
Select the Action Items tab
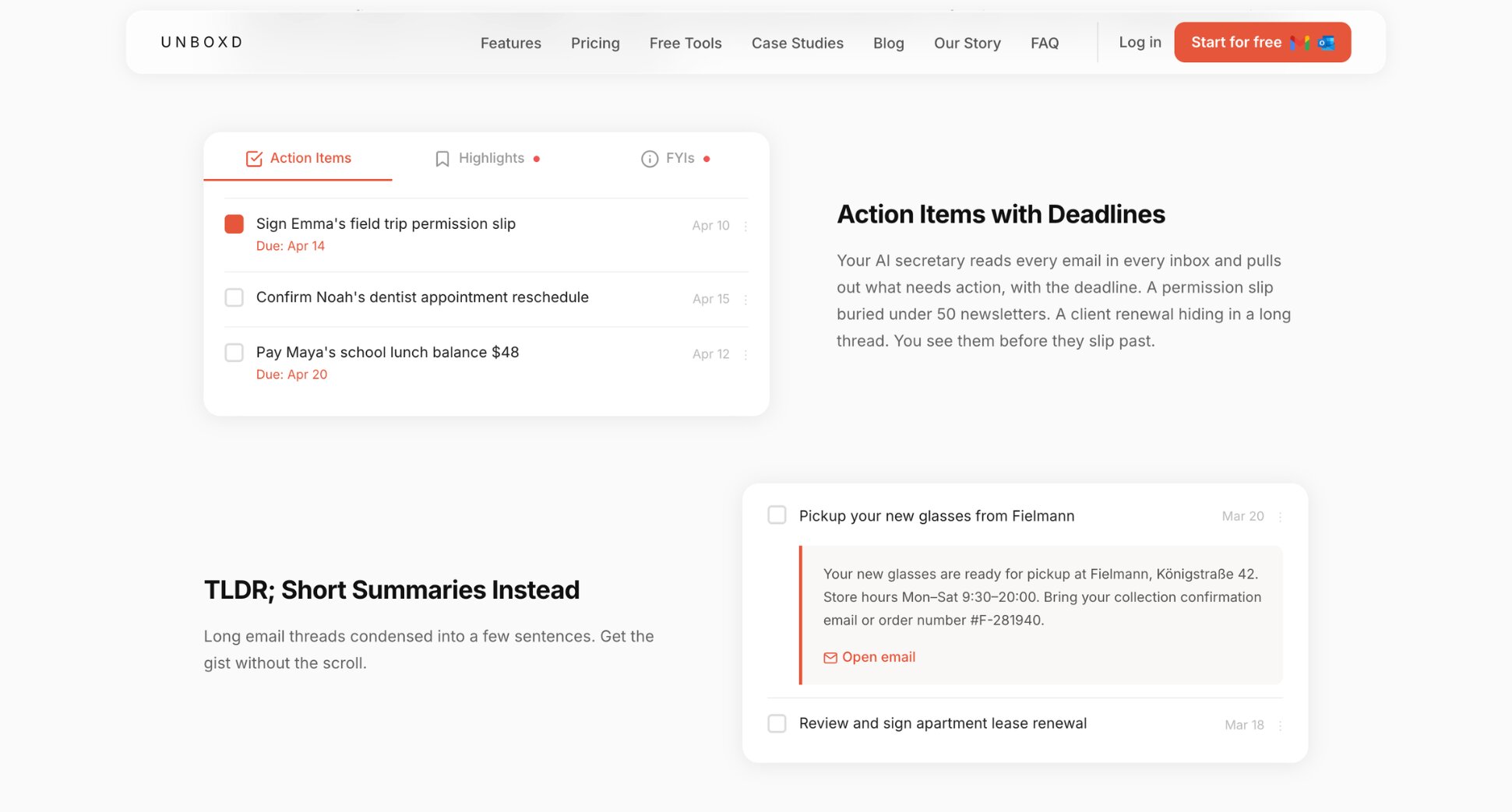point(298,158)
